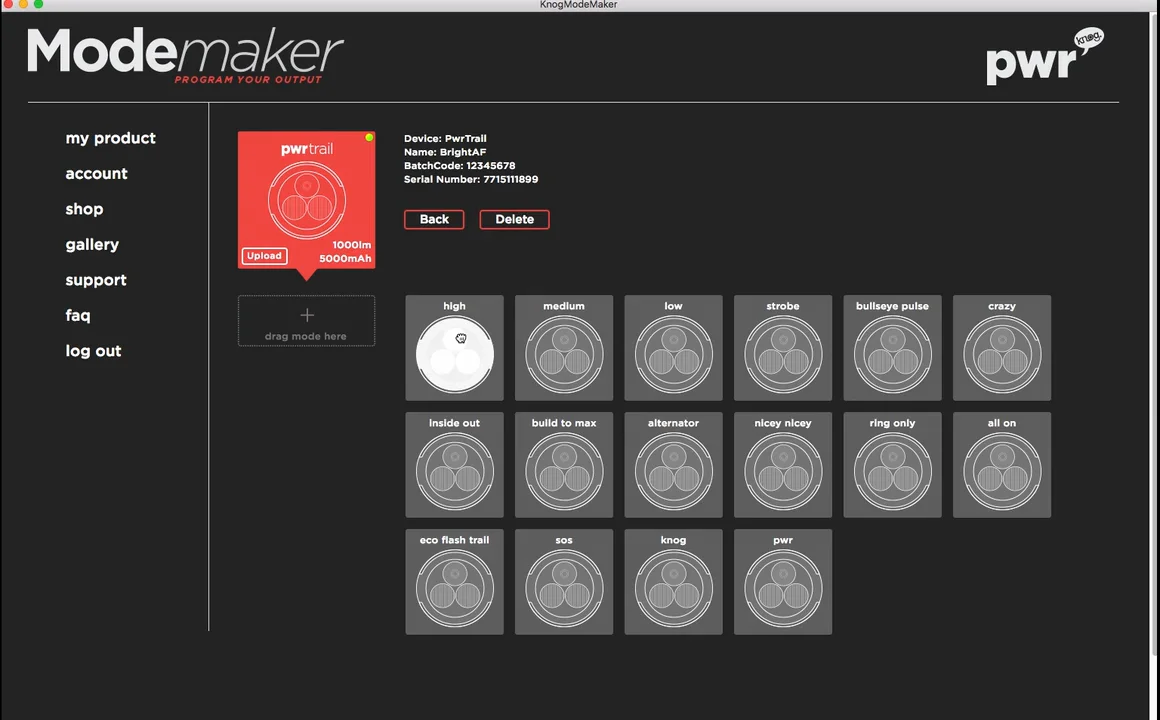1160x720 pixels.
Task: Open the support page
Action: pyautogui.click(x=95, y=280)
